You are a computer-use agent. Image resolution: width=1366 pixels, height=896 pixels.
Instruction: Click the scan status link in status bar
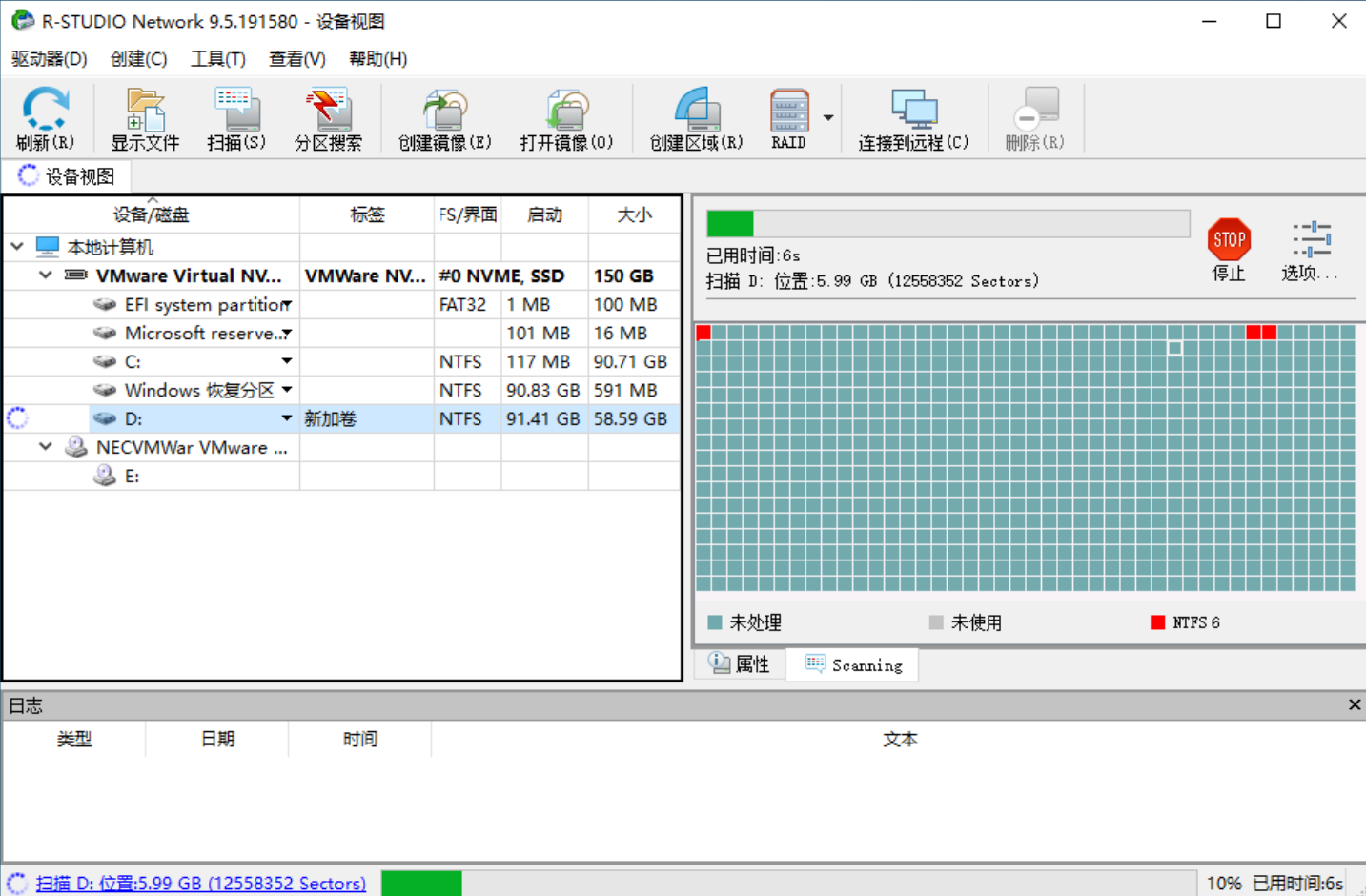(200, 884)
